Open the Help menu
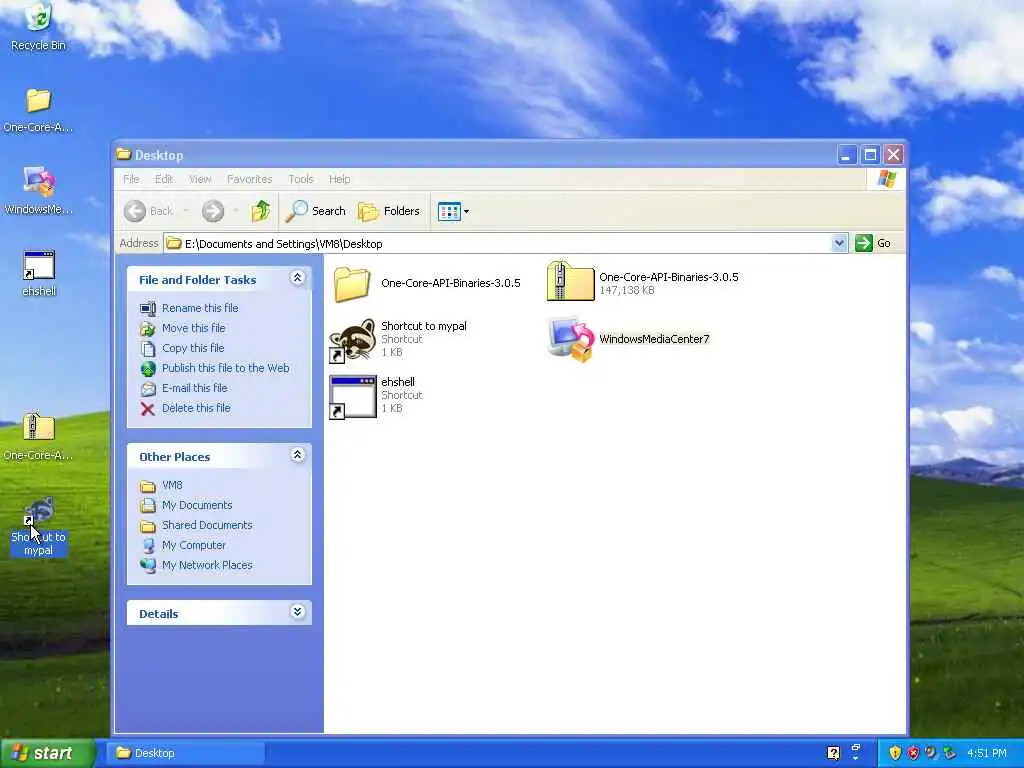 [340, 179]
